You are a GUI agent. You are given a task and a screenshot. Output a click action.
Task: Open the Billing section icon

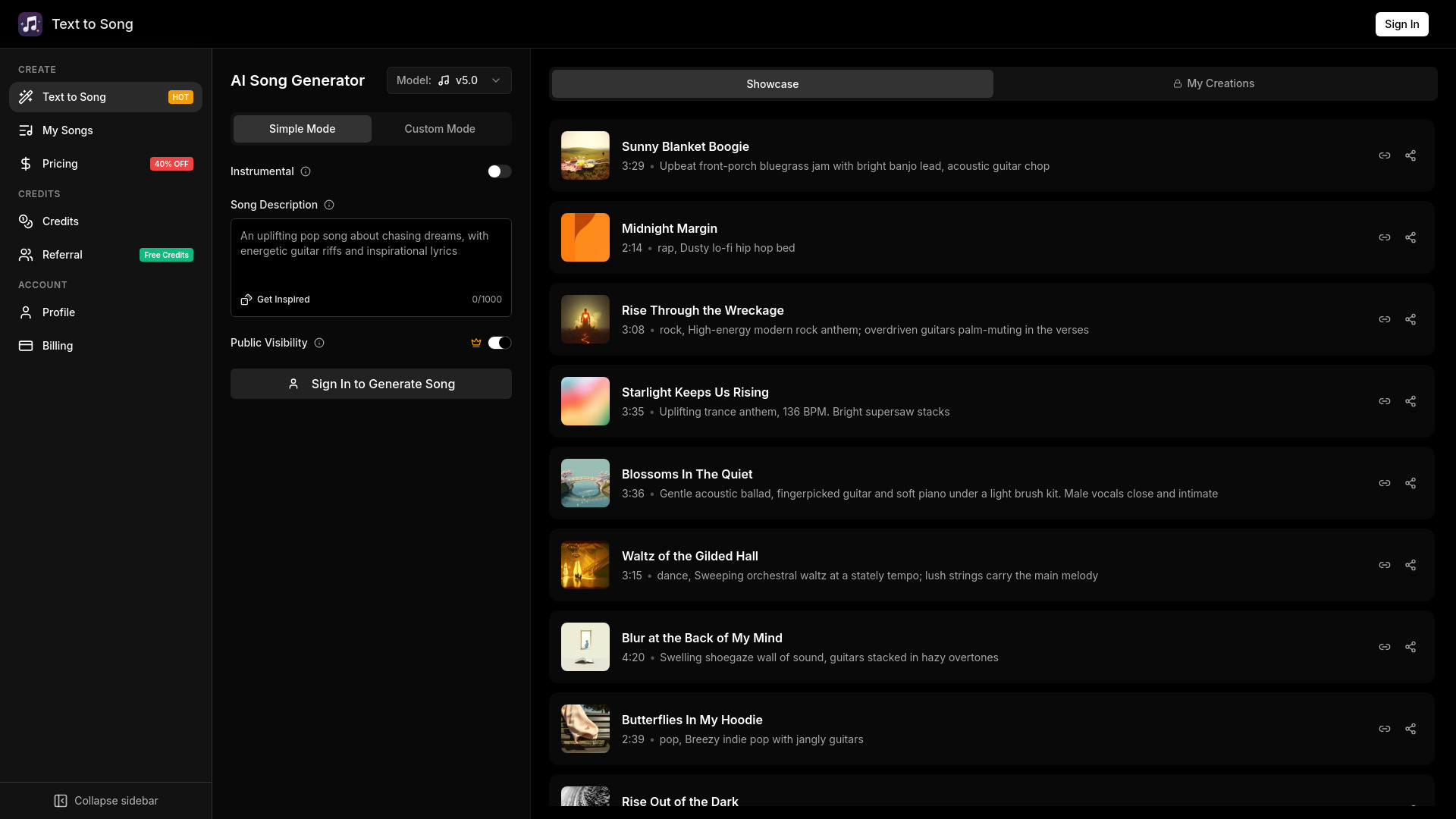[x=26, y=346]
